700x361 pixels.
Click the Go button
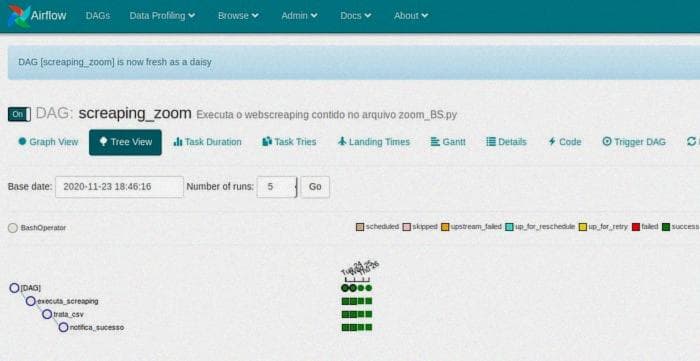pos(315,187)
